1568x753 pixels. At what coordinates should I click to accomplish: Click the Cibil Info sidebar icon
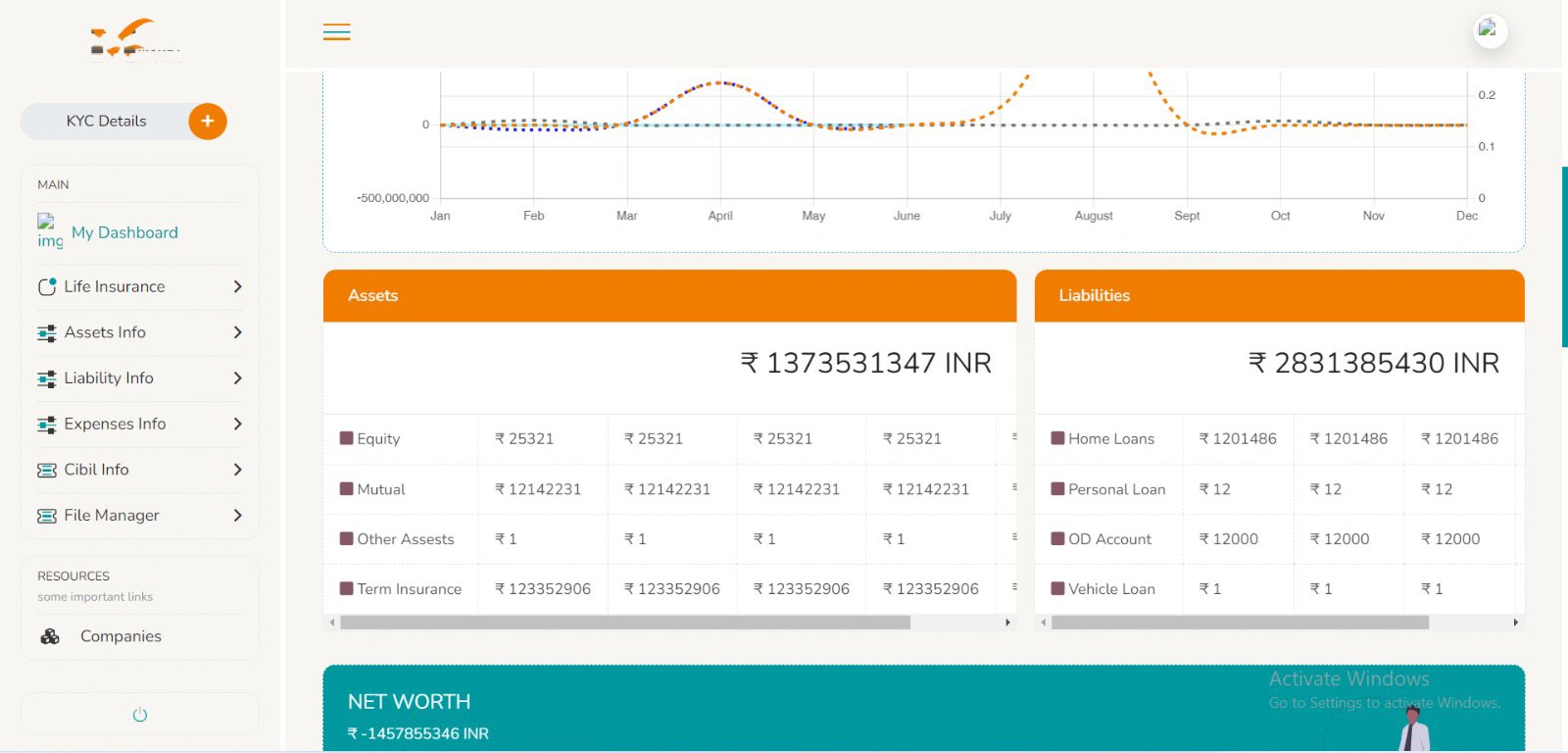point(47,470)
